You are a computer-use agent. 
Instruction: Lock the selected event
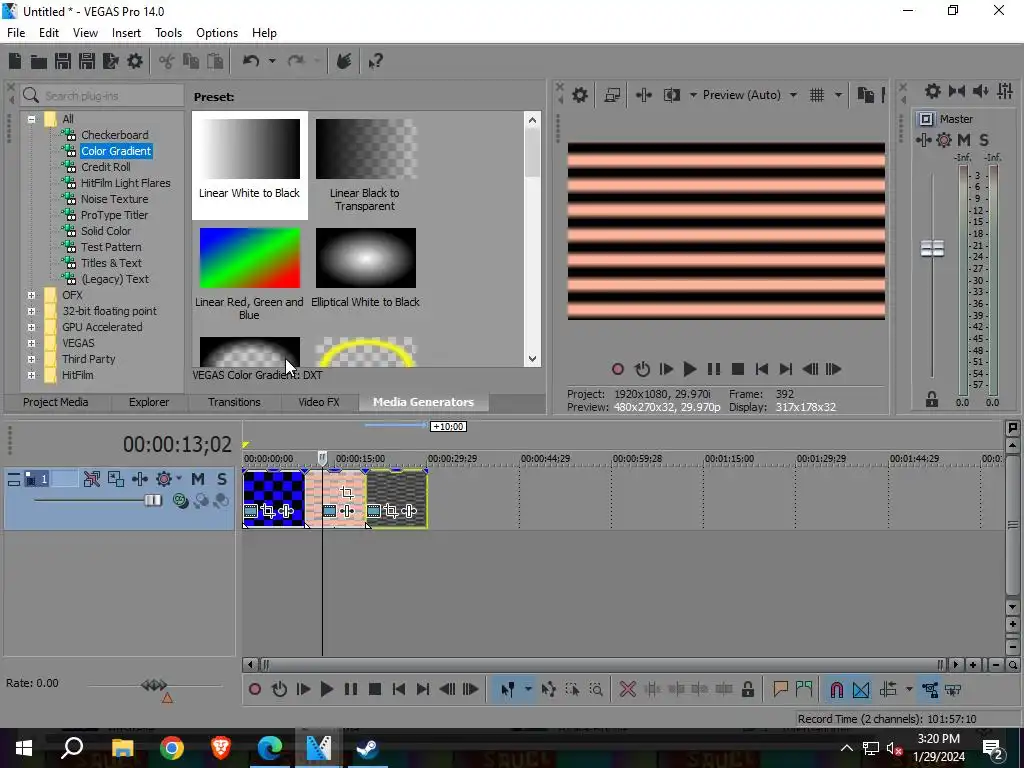pos(748,690)
